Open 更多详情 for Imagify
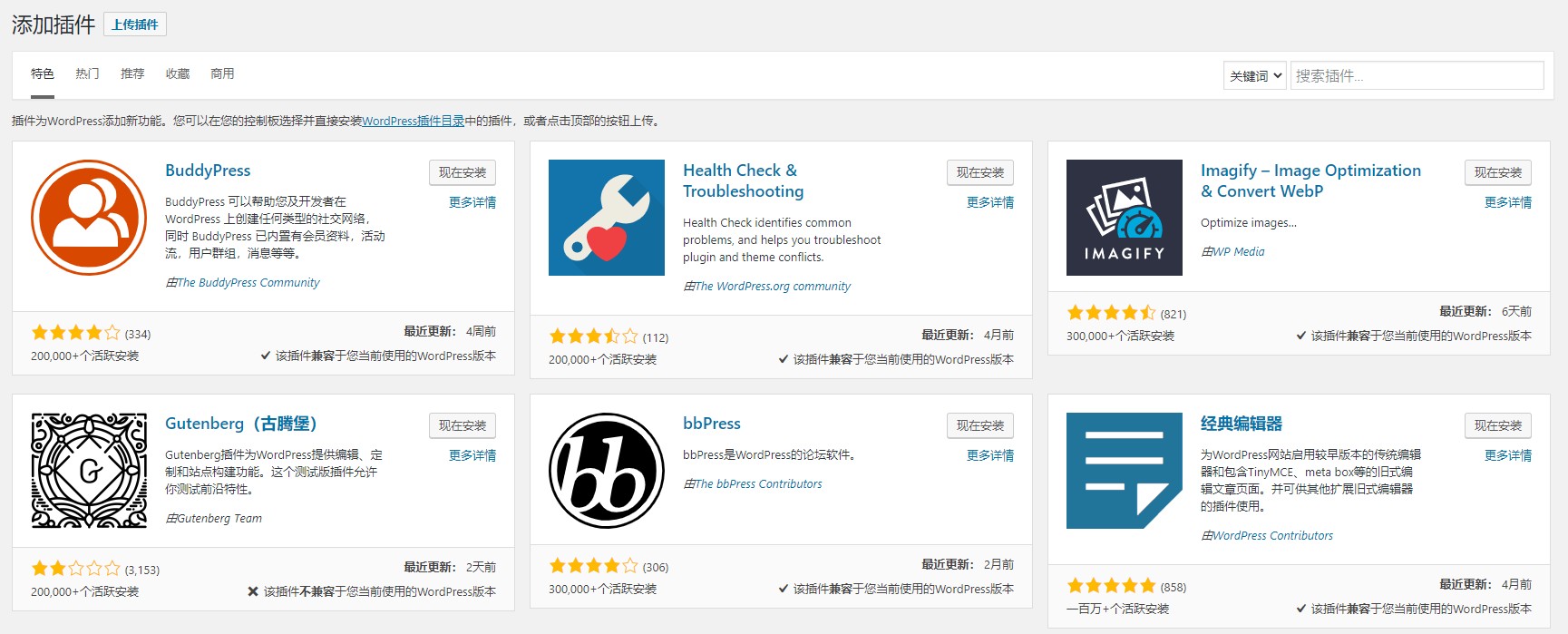Screen dimensions: 1568x634 (x=1508, y=202)
